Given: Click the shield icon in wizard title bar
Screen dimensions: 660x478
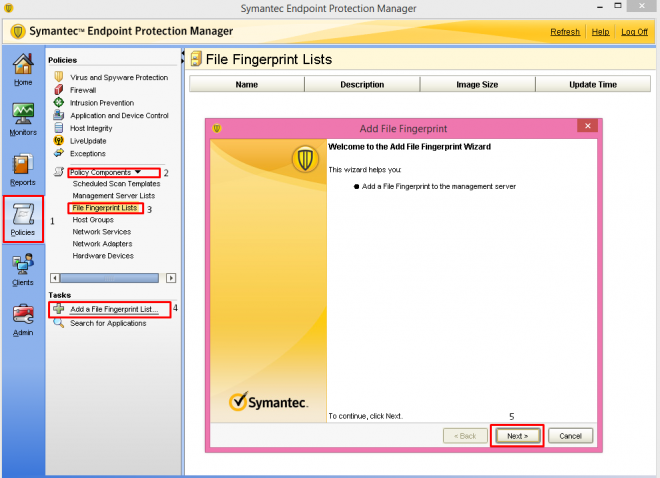Looking at the screenshot, I should pos(217,128).
